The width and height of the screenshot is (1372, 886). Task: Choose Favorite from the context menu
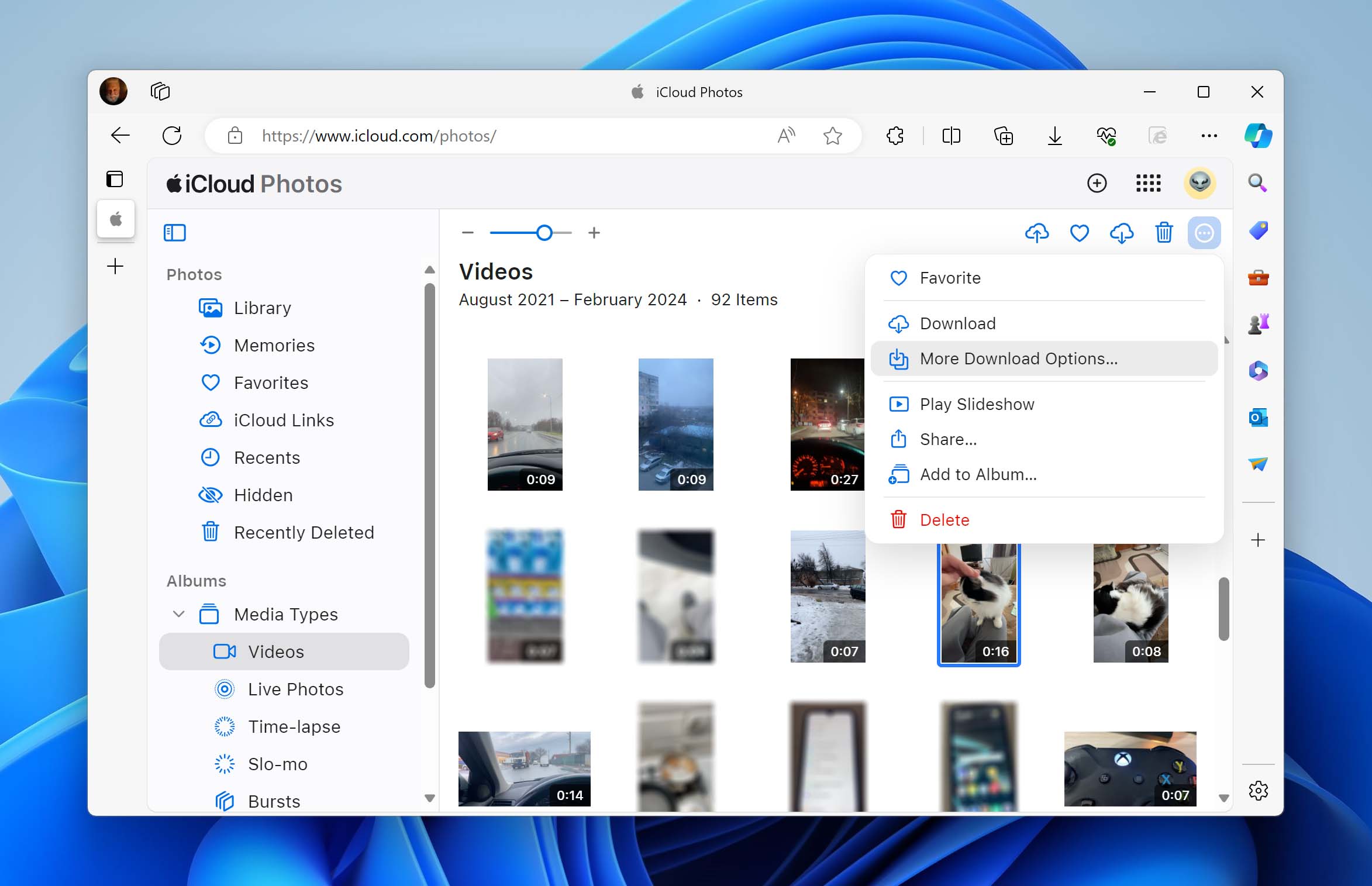point(1044,278)
